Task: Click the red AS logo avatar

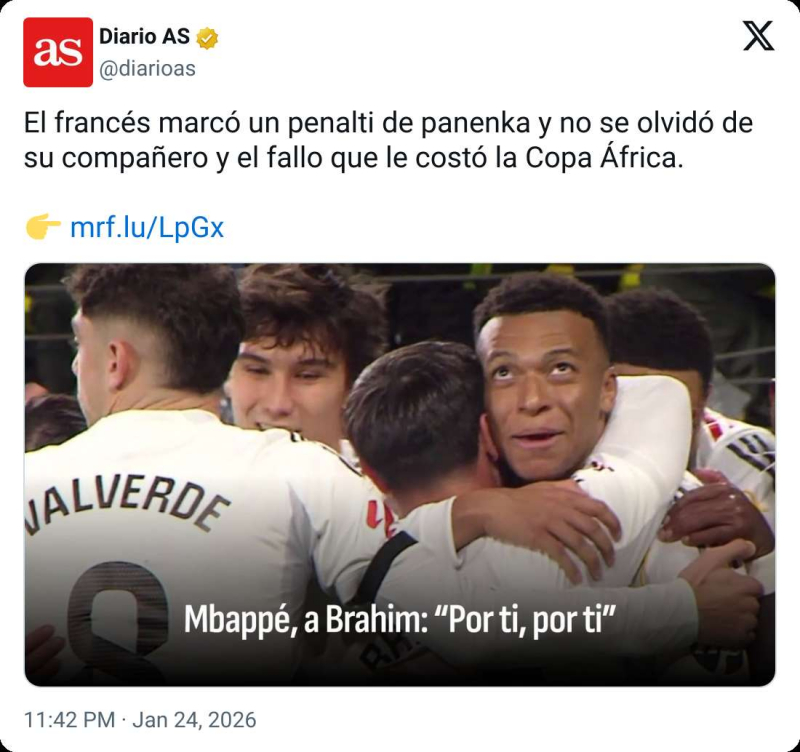Action: pyautogui.click(x=58, y=52)
